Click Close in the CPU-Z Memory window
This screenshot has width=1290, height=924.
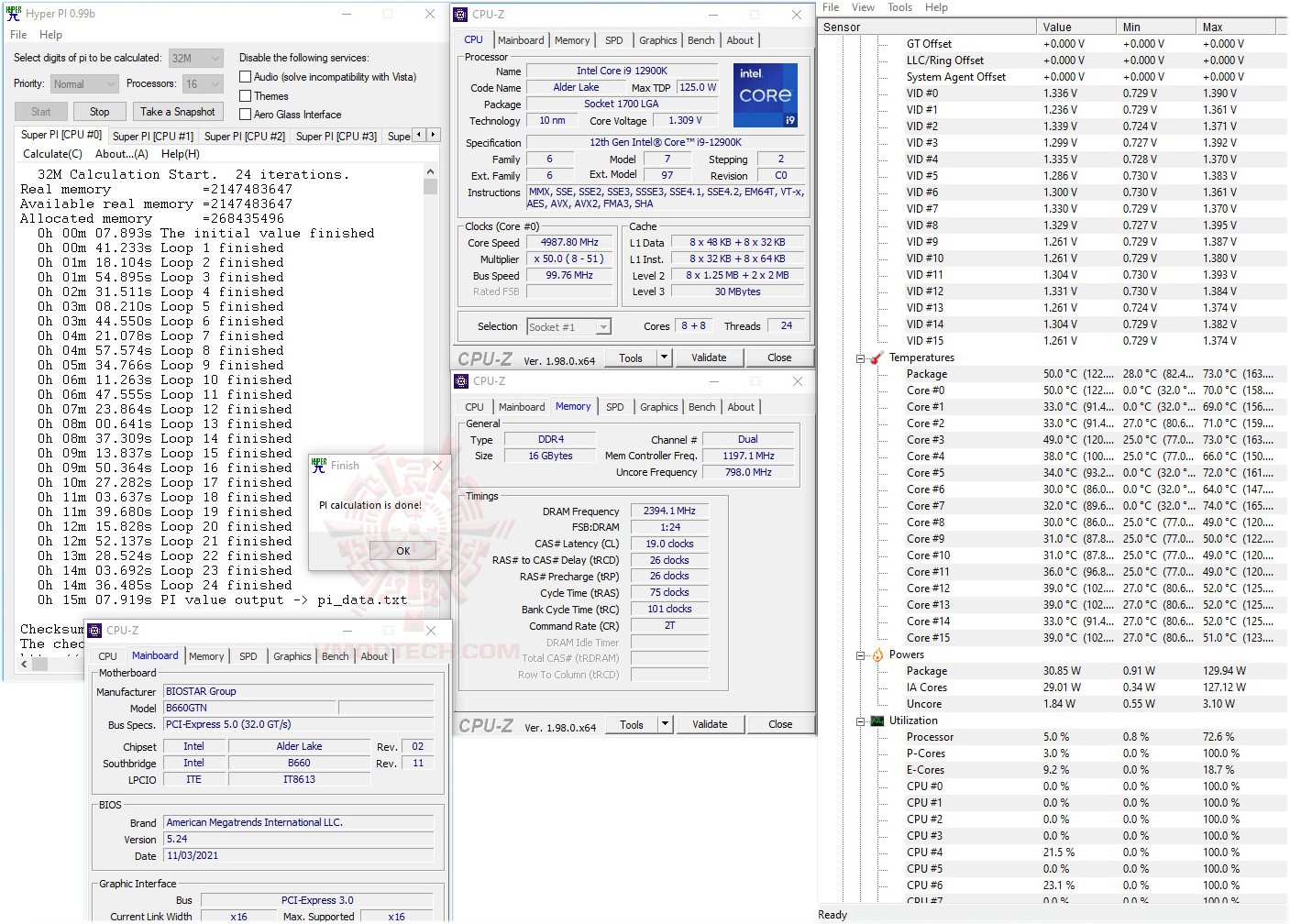click(x=780, y=724)
